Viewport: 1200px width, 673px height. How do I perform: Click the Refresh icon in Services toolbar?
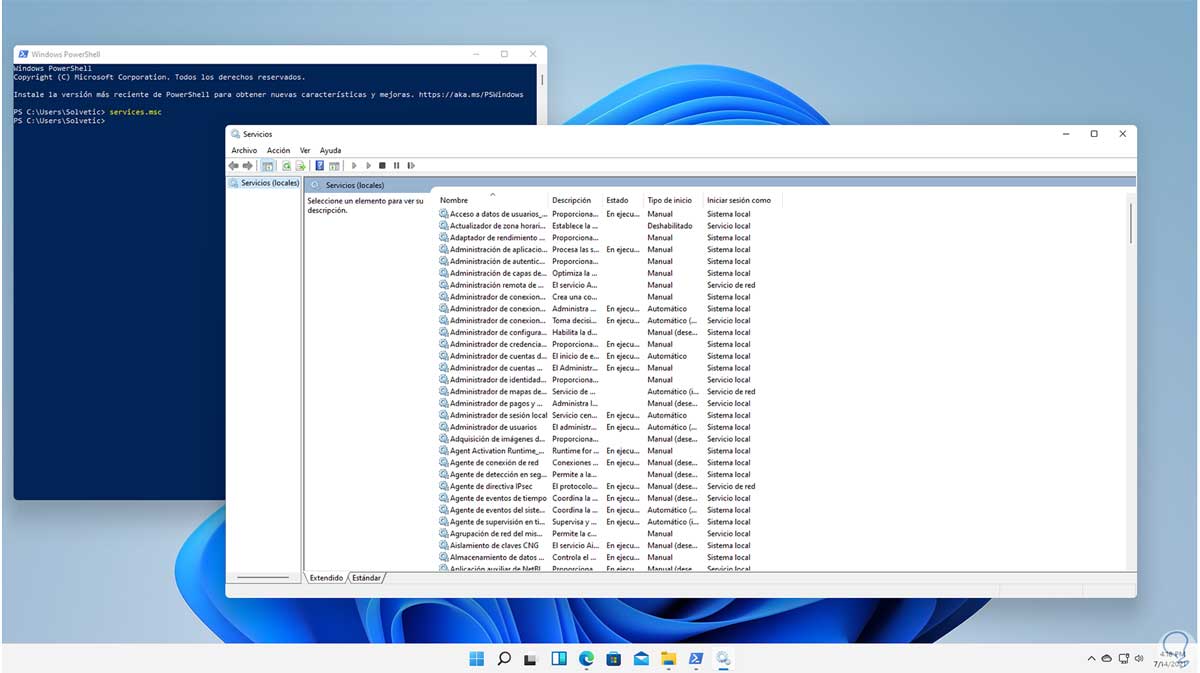(286, 166)
